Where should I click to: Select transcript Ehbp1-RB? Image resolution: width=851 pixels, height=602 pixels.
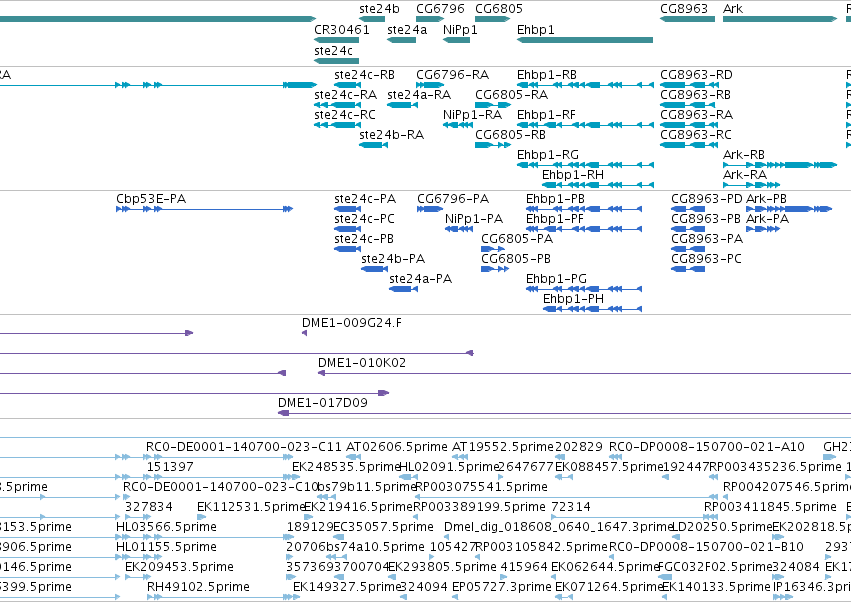[586, 85]
